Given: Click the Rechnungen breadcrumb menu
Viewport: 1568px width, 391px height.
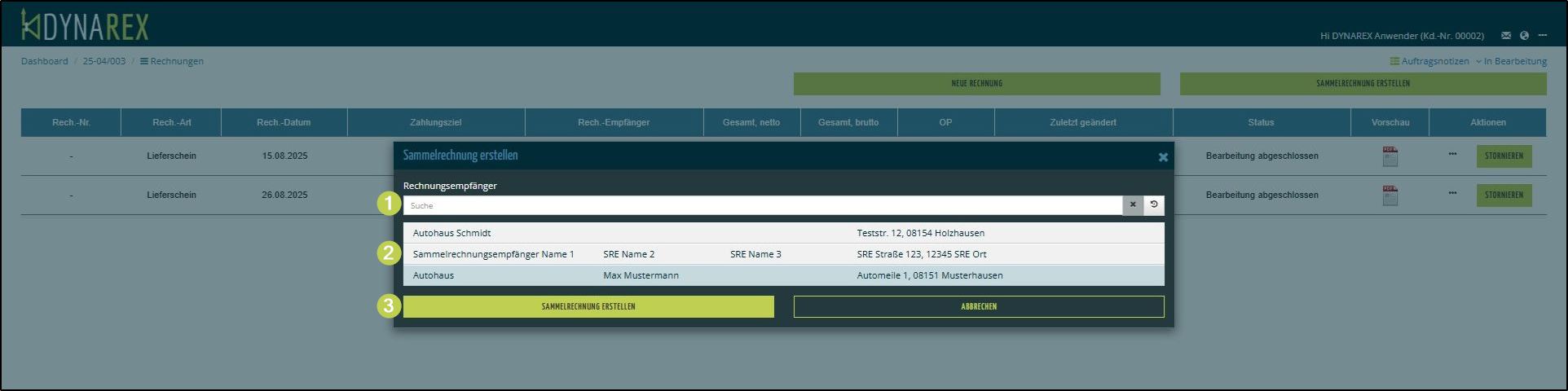Looking at the screenshot, I should click(172, 61).
